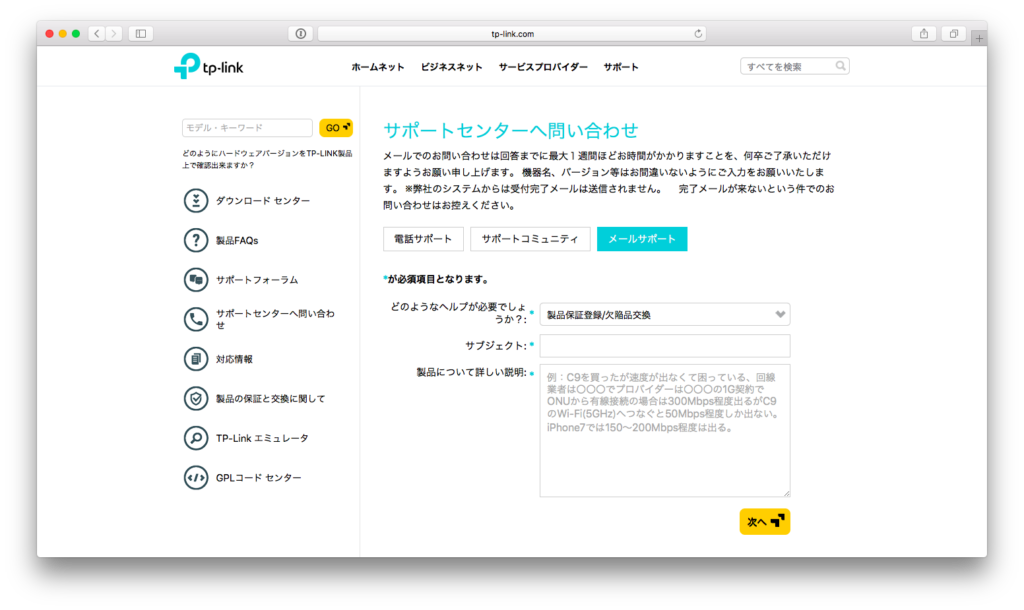This screenshot has height=610, width=1024.
Task: Open the どのようなヘルプが必要 dropdown
Action: [665, 314]
